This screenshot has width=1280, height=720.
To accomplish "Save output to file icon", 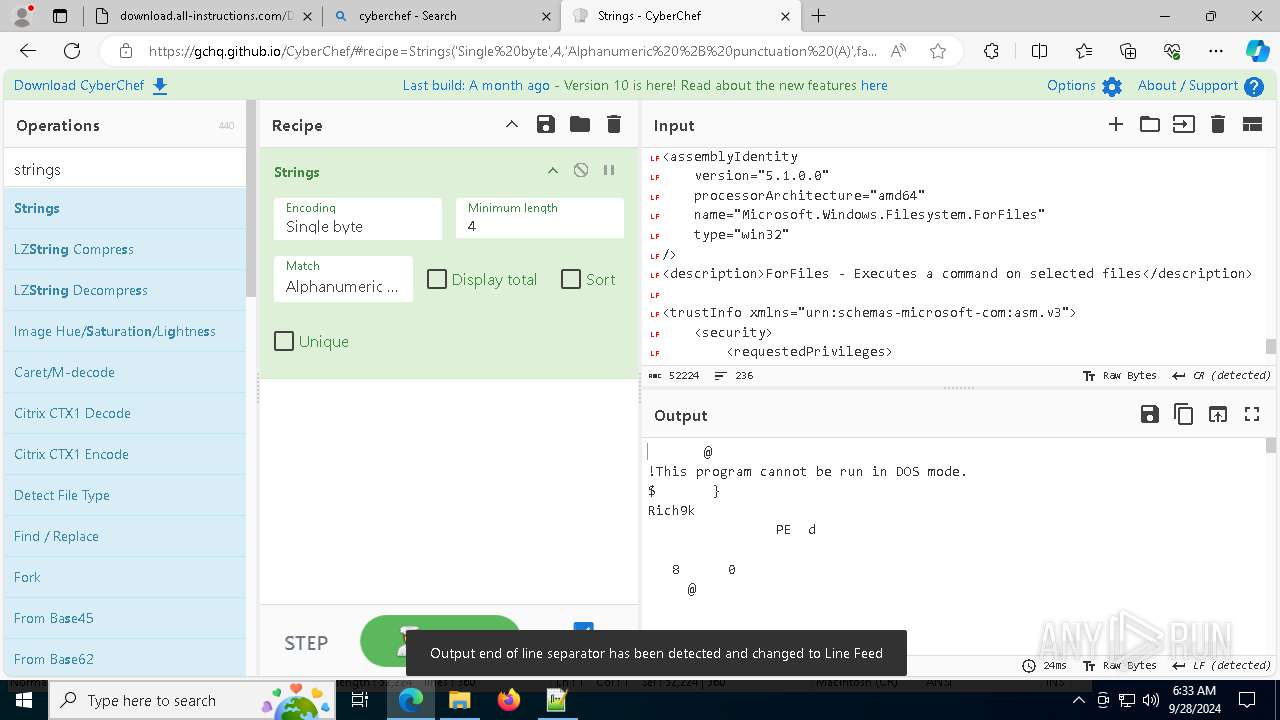I will (1150, 414).
